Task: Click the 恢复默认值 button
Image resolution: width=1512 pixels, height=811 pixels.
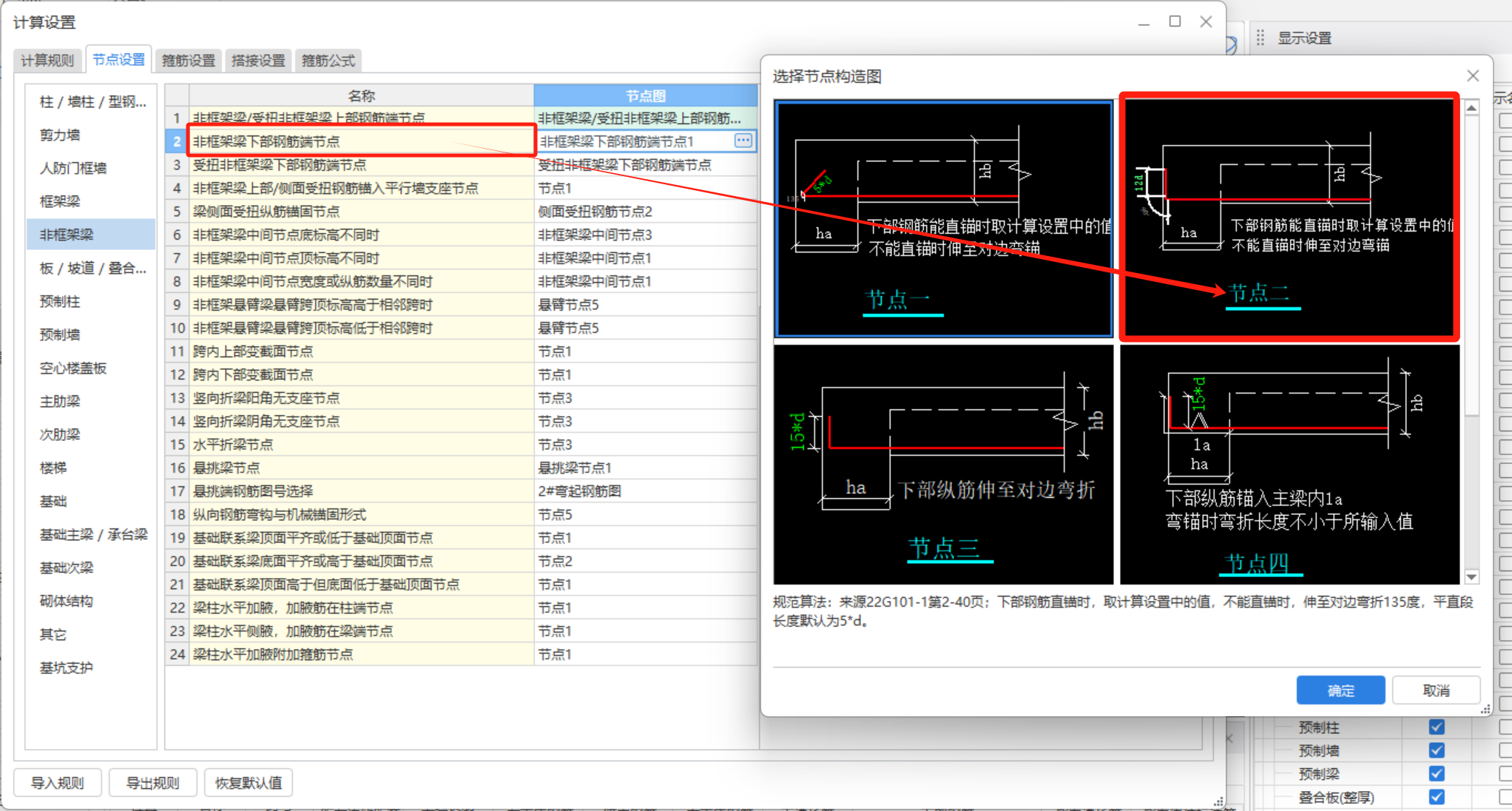Action: [x=248, y=783]
